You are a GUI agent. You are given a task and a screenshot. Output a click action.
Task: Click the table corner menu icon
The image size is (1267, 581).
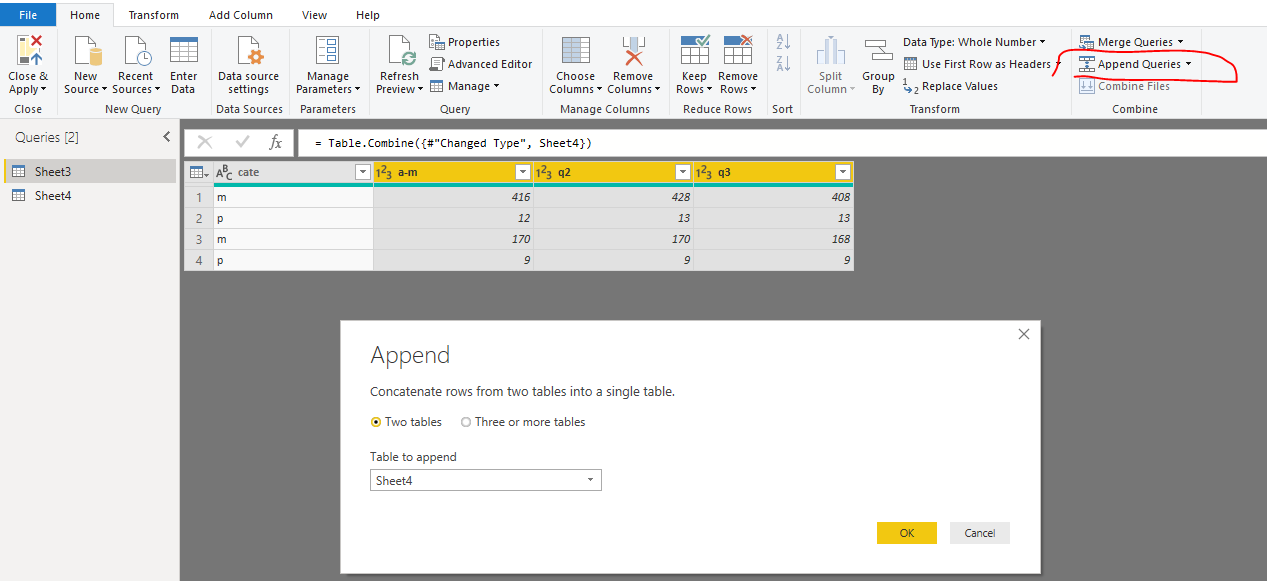[x=199, y=172]
